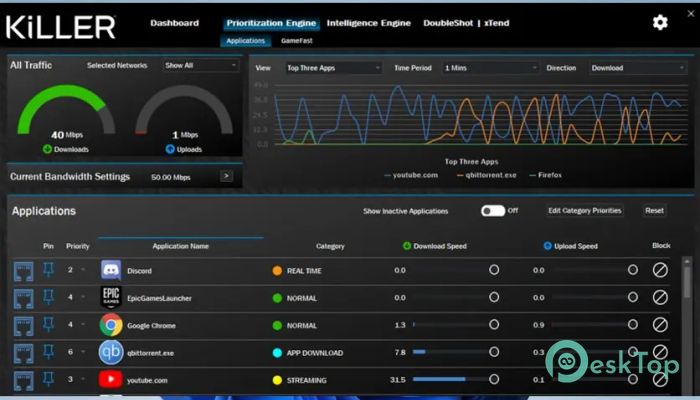Viewport: 700px width, 400px height.
Task: Click the youtube.com network adapter icon
Action: [23, 380]
